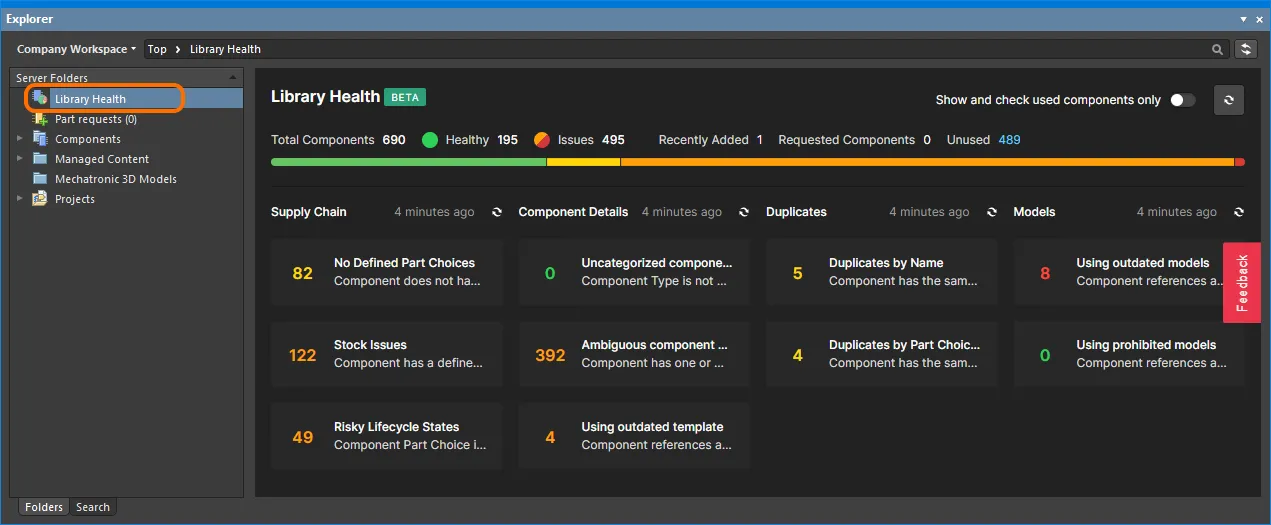This screenshot has height=525, width=1271.
Task: Refresh the Models health checks
Action: [1239, 212]
